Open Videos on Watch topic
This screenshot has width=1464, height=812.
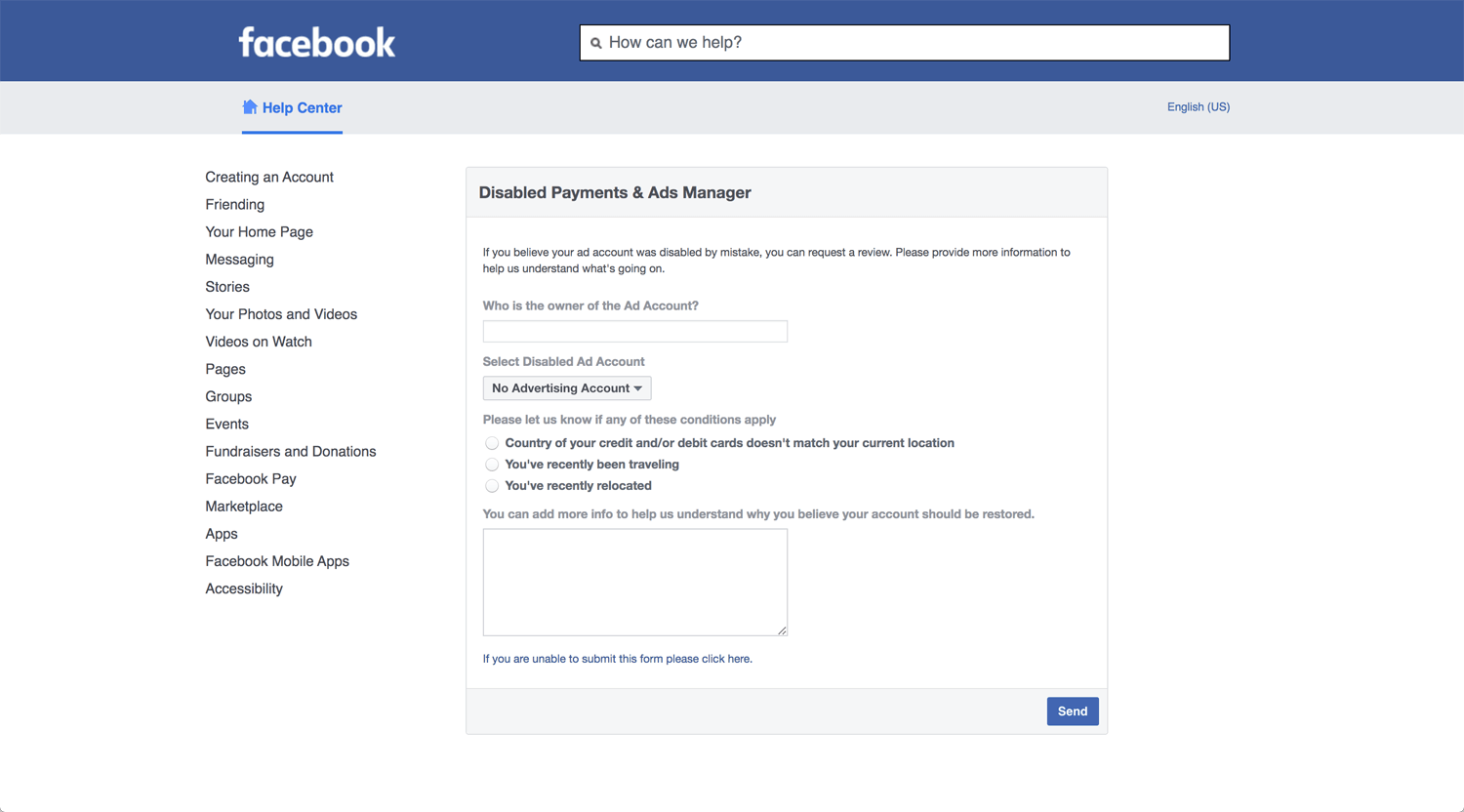(259, 342)
